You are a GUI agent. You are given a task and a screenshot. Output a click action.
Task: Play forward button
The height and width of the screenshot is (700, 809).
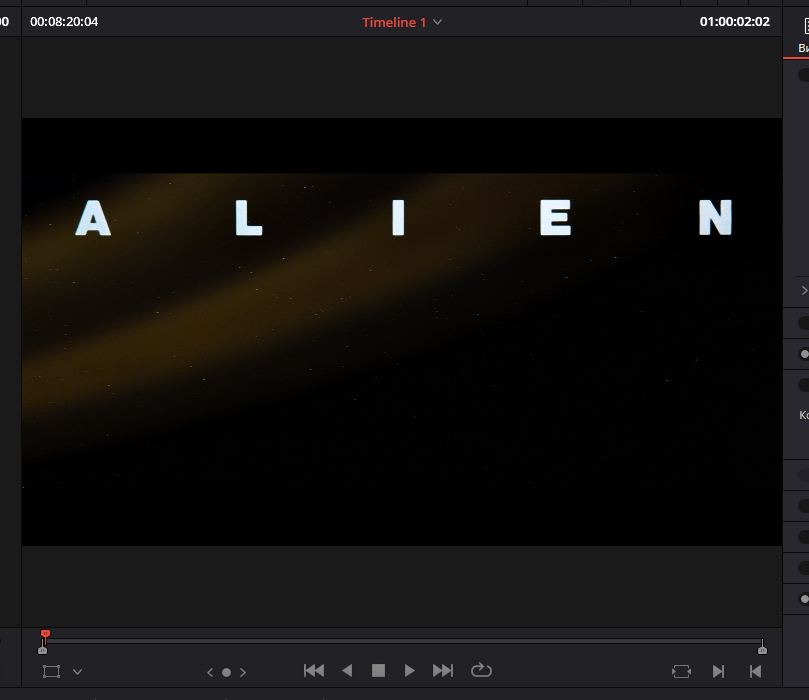[410, 671]
